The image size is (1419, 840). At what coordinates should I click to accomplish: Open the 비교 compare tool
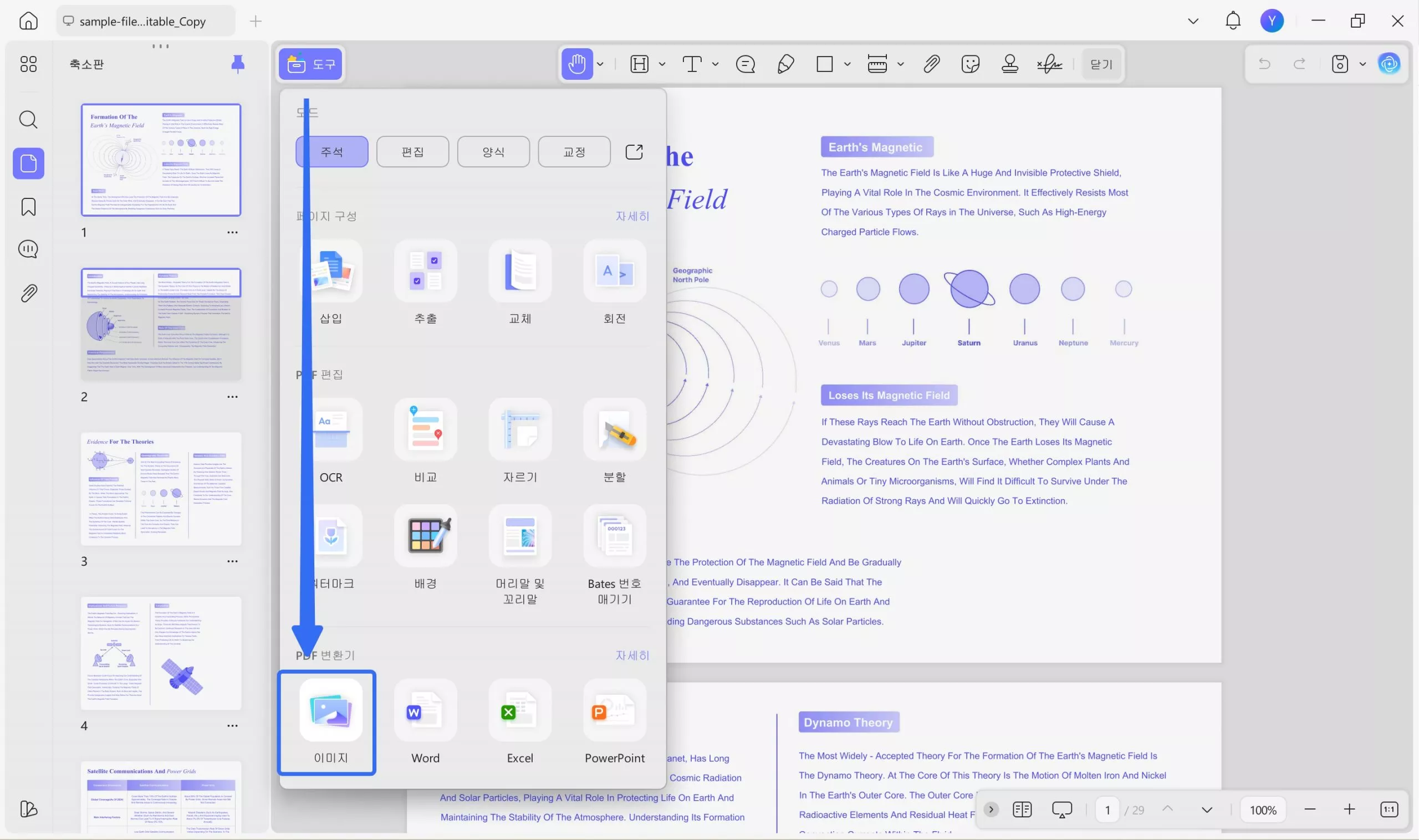coord(426,442)
